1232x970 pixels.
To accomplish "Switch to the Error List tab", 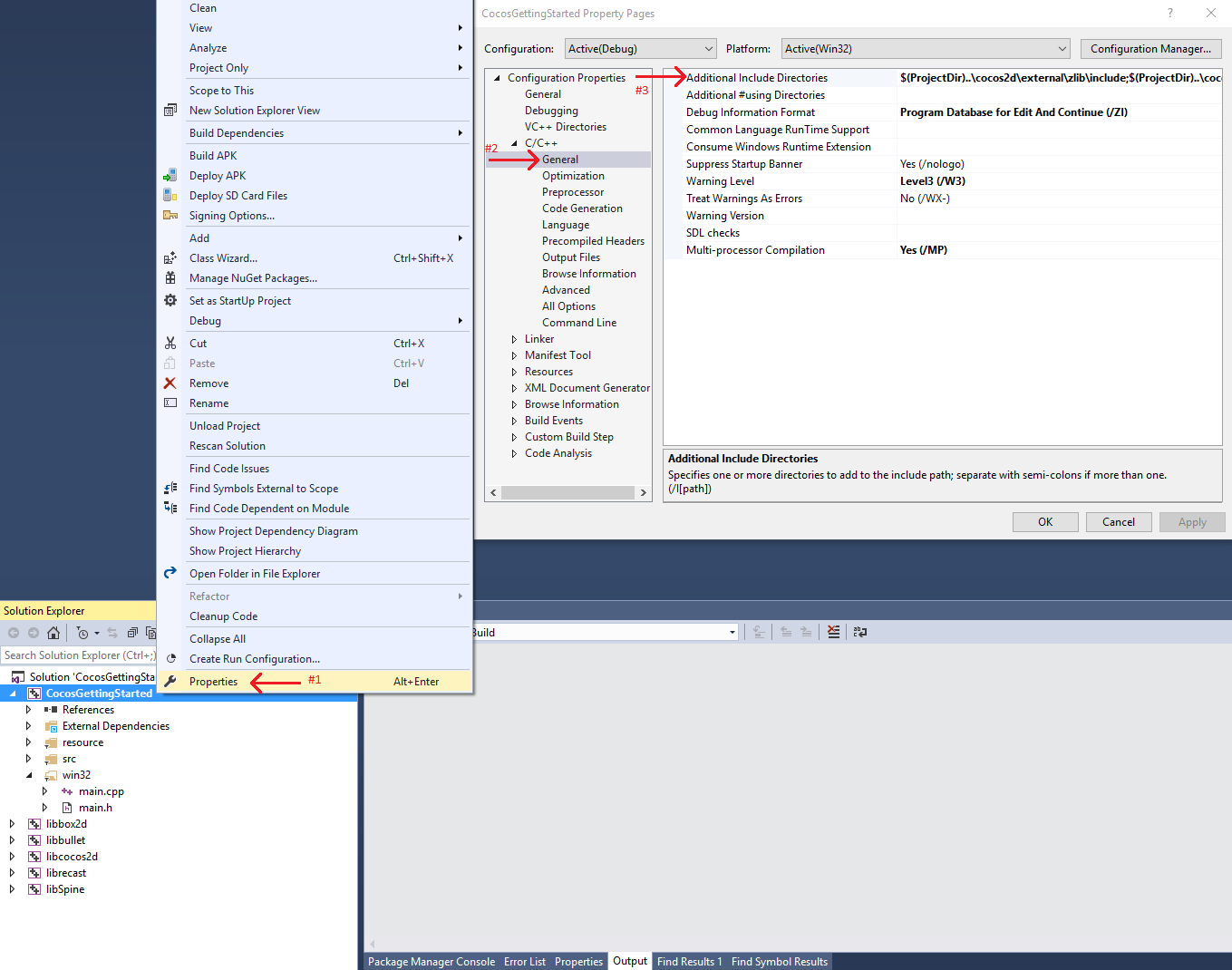I will pos(525,962).
